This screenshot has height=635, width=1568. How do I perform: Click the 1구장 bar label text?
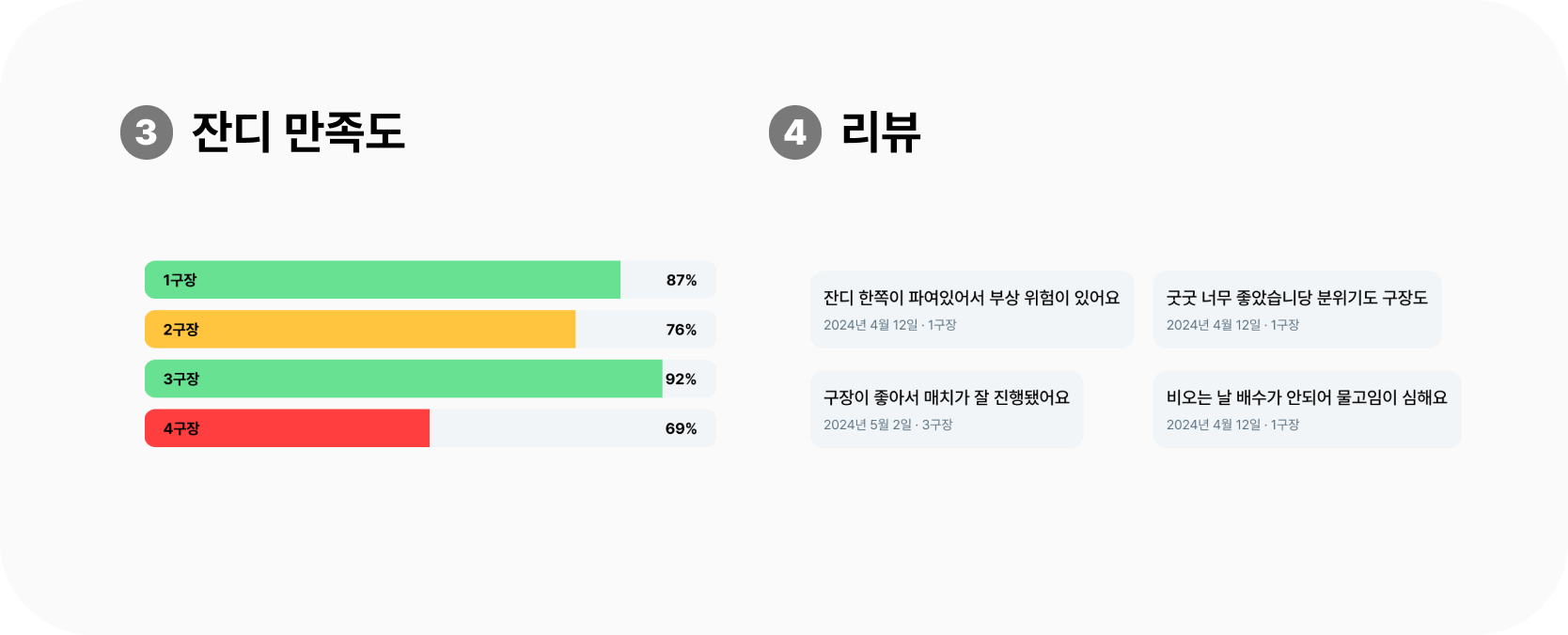point(180,280)
